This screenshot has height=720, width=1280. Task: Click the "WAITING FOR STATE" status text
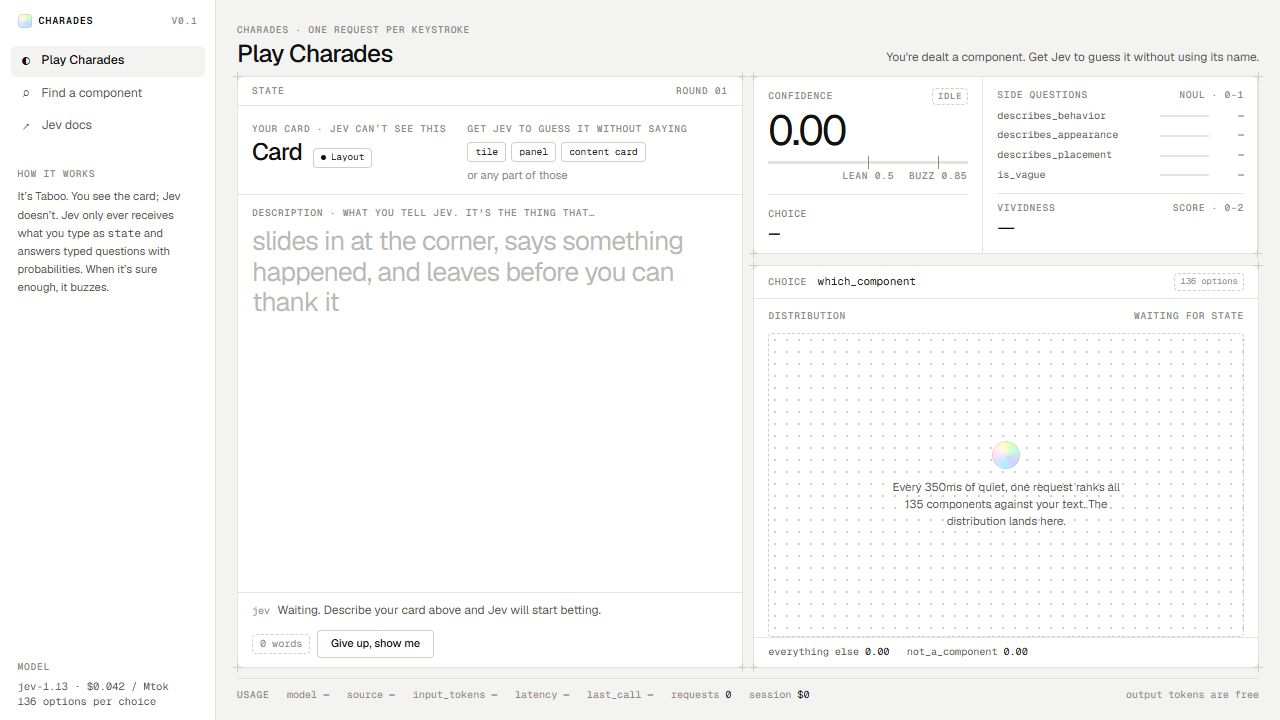(x=1188, y=316)
